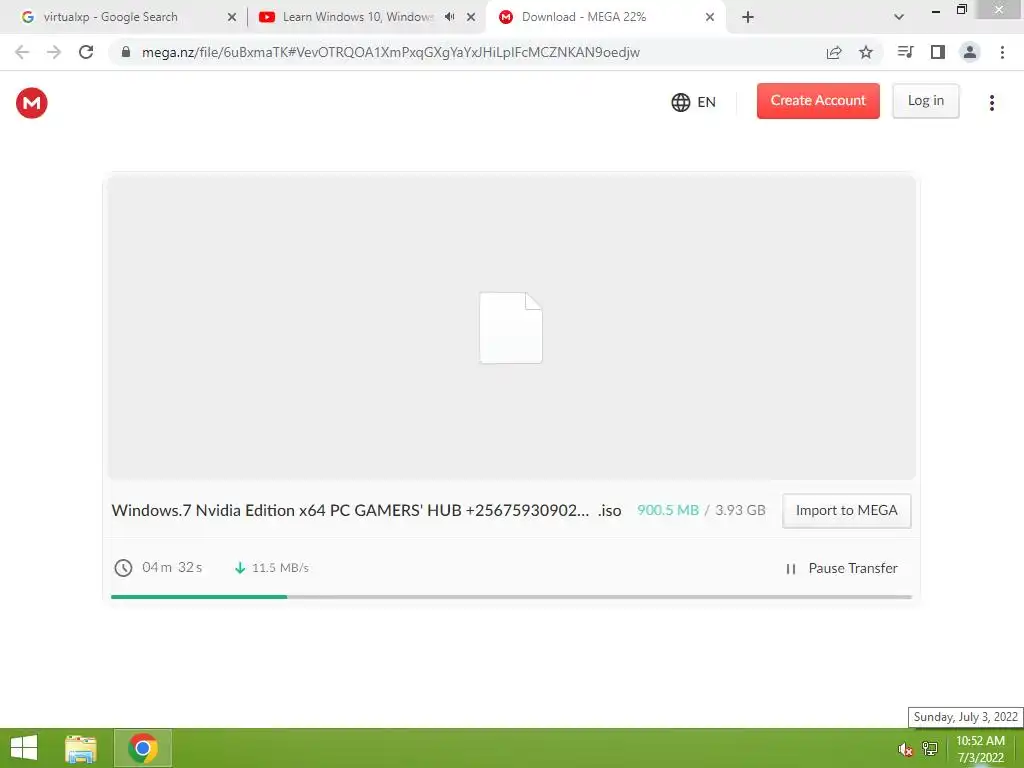The width and height of the screenshot is (1024, 768).
Task: Pause the file transfer
Action: (x=841, y=568)
